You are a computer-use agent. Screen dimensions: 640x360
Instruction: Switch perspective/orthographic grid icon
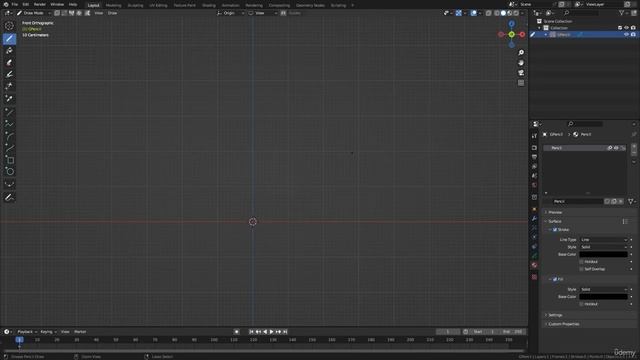pos(521,83)
